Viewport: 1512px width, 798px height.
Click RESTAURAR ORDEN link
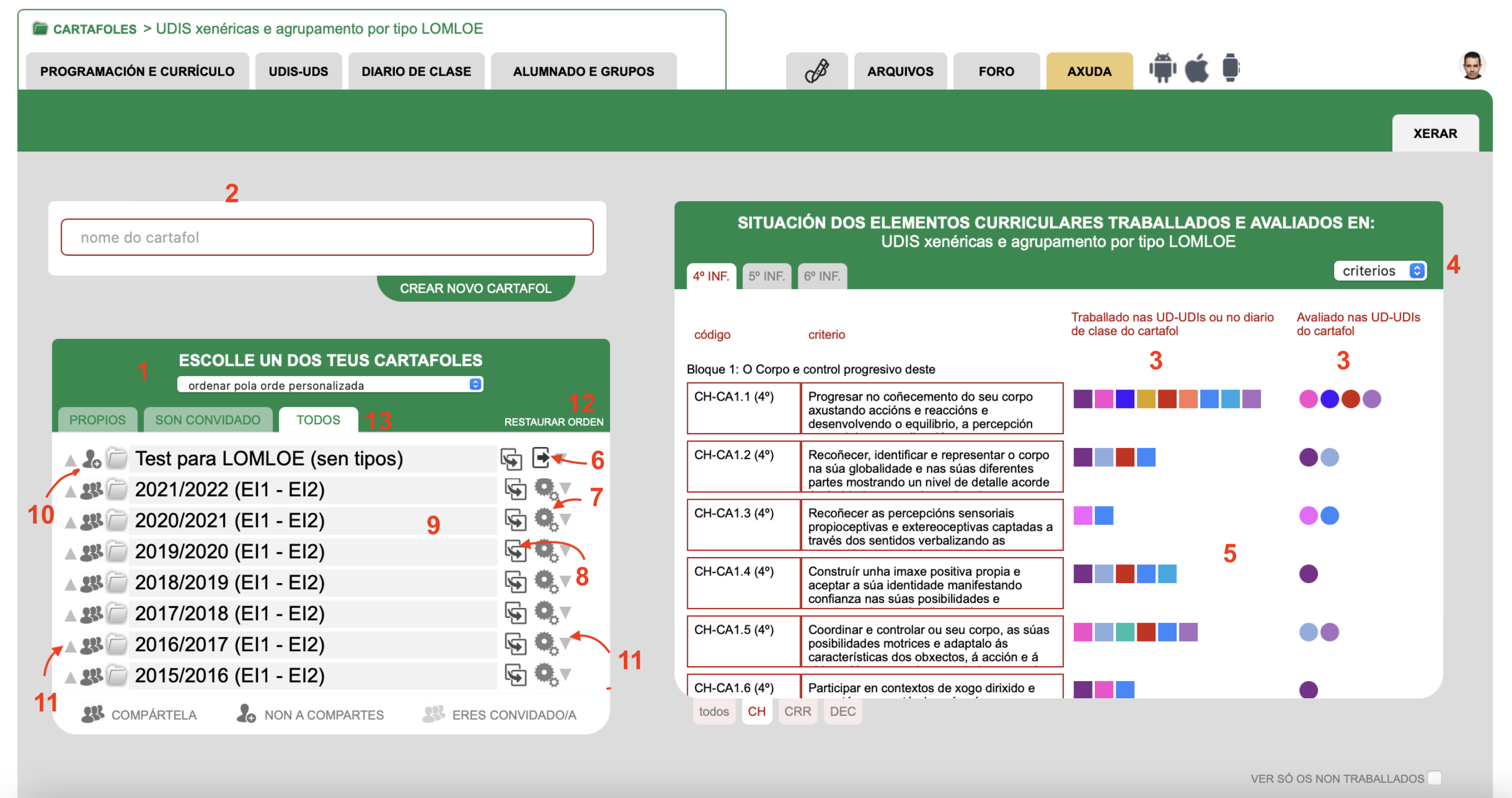click(553, 422)
